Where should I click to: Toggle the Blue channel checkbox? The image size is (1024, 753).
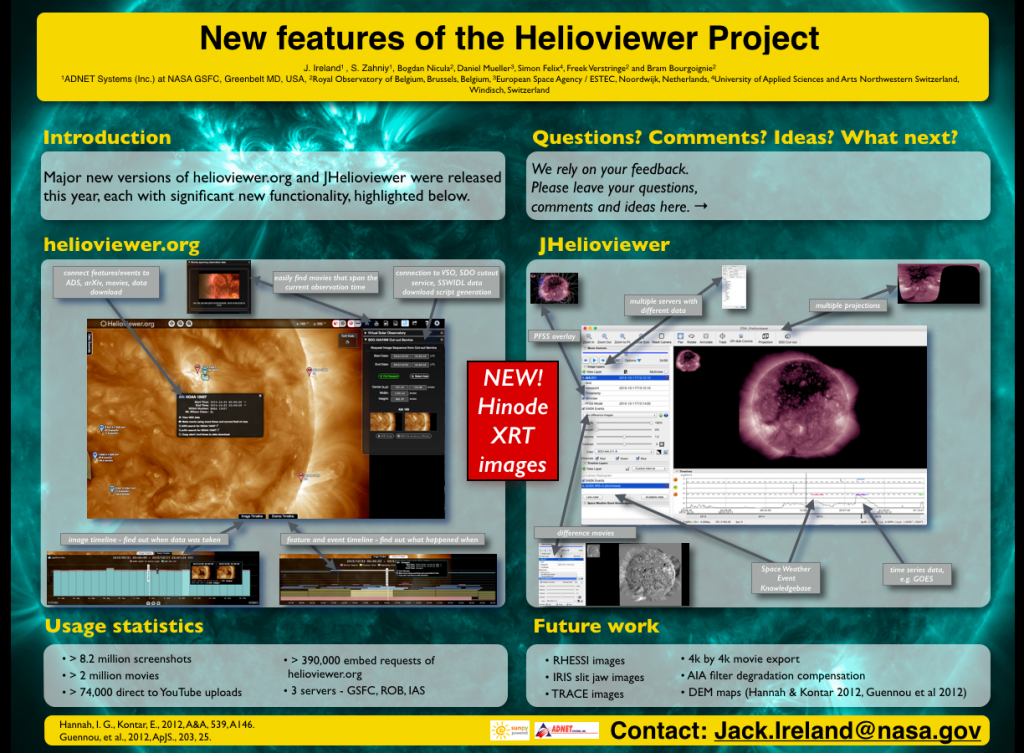click(638, 458)
